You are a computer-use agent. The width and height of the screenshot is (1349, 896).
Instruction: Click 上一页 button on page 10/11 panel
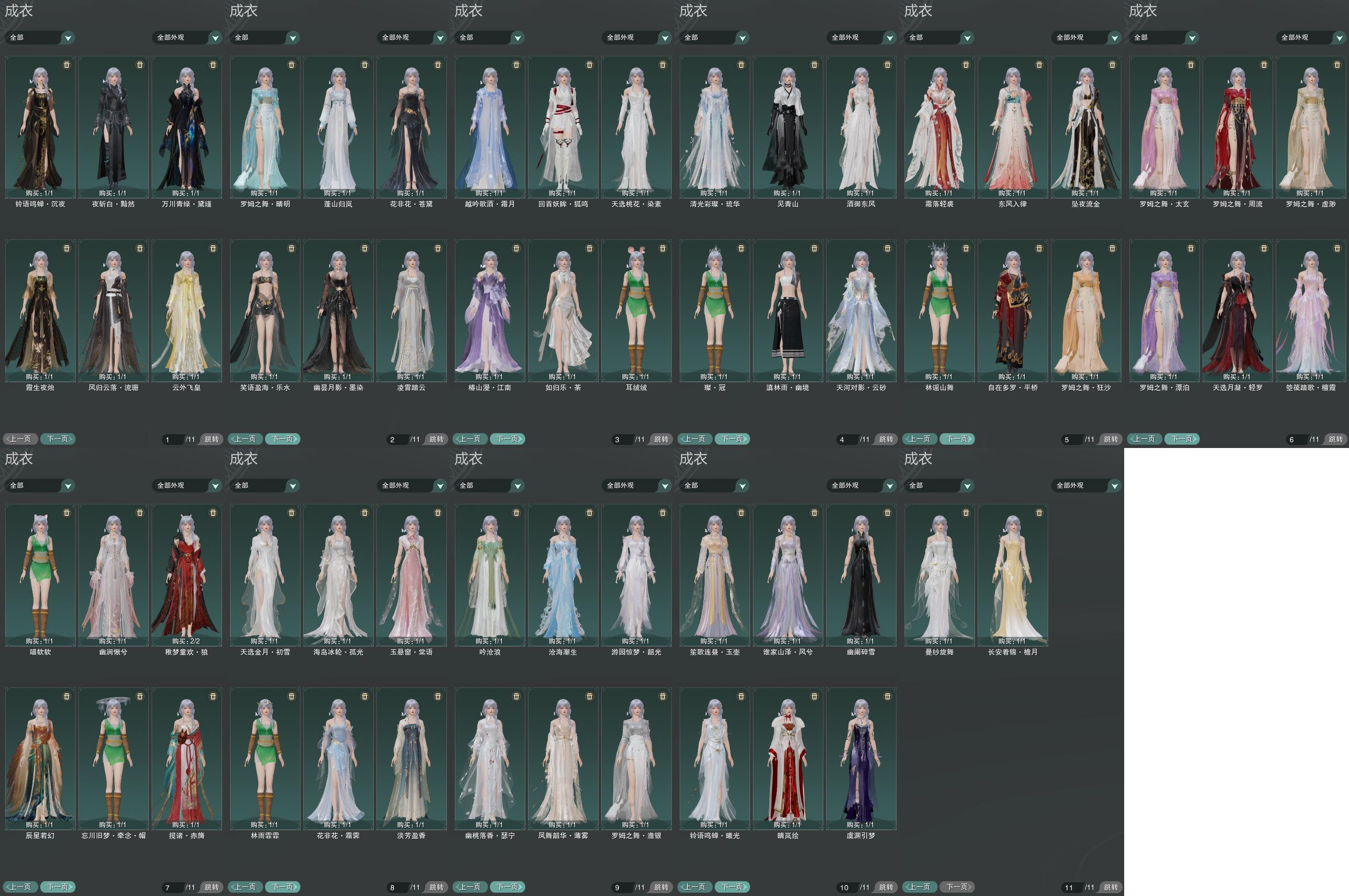pos(695,887)
